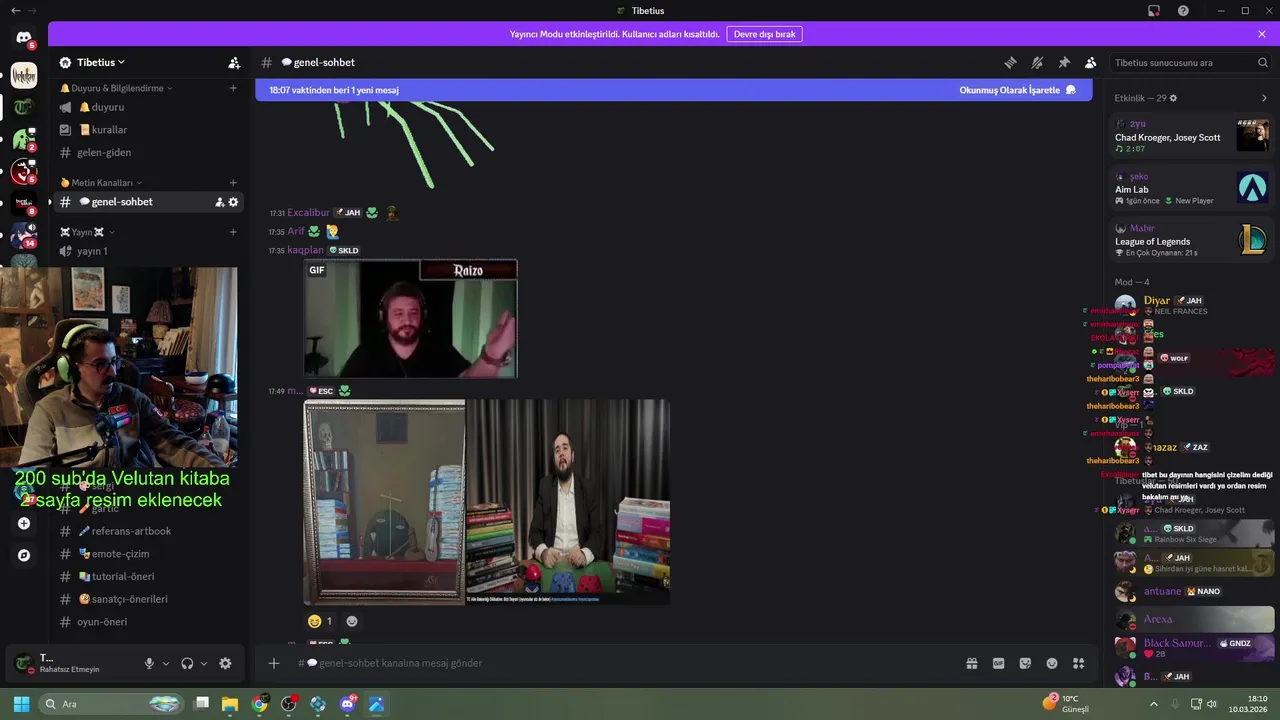Toggle the member list visibility icon
The height and width of the screenshot is (720, 1280).
(x=1091, y=62)
